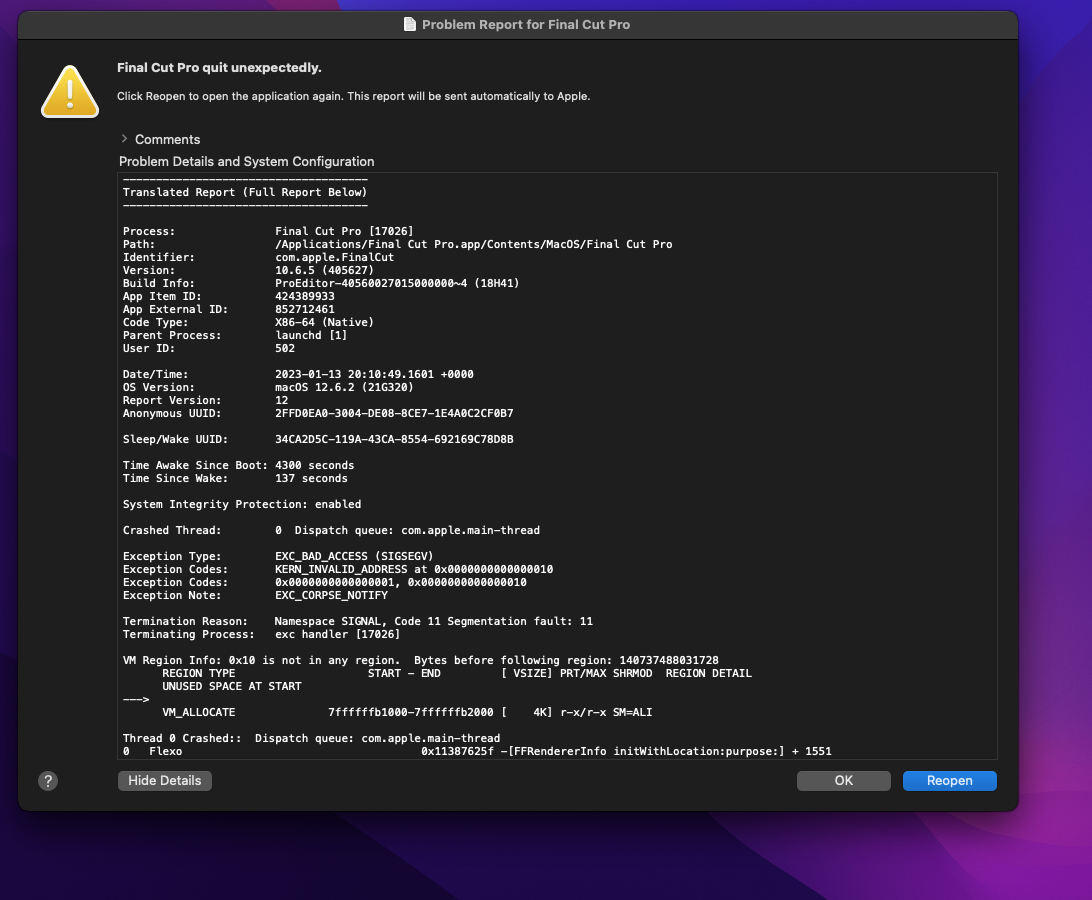This screenshot has width=1092, height=900.
Task: Click the Anonymous UUID value starting '2FFD0EA0'
Action: pyautogui.click(x=394, y=413)
